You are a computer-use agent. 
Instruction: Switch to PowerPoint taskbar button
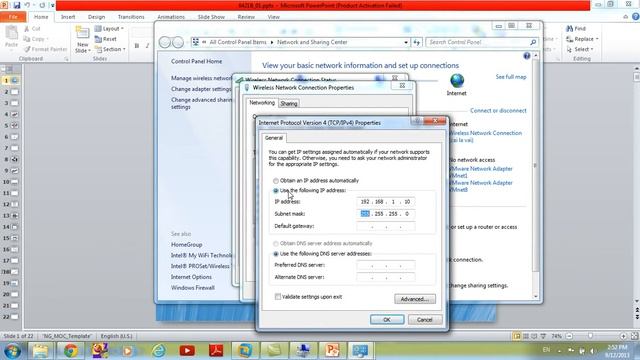332,351
